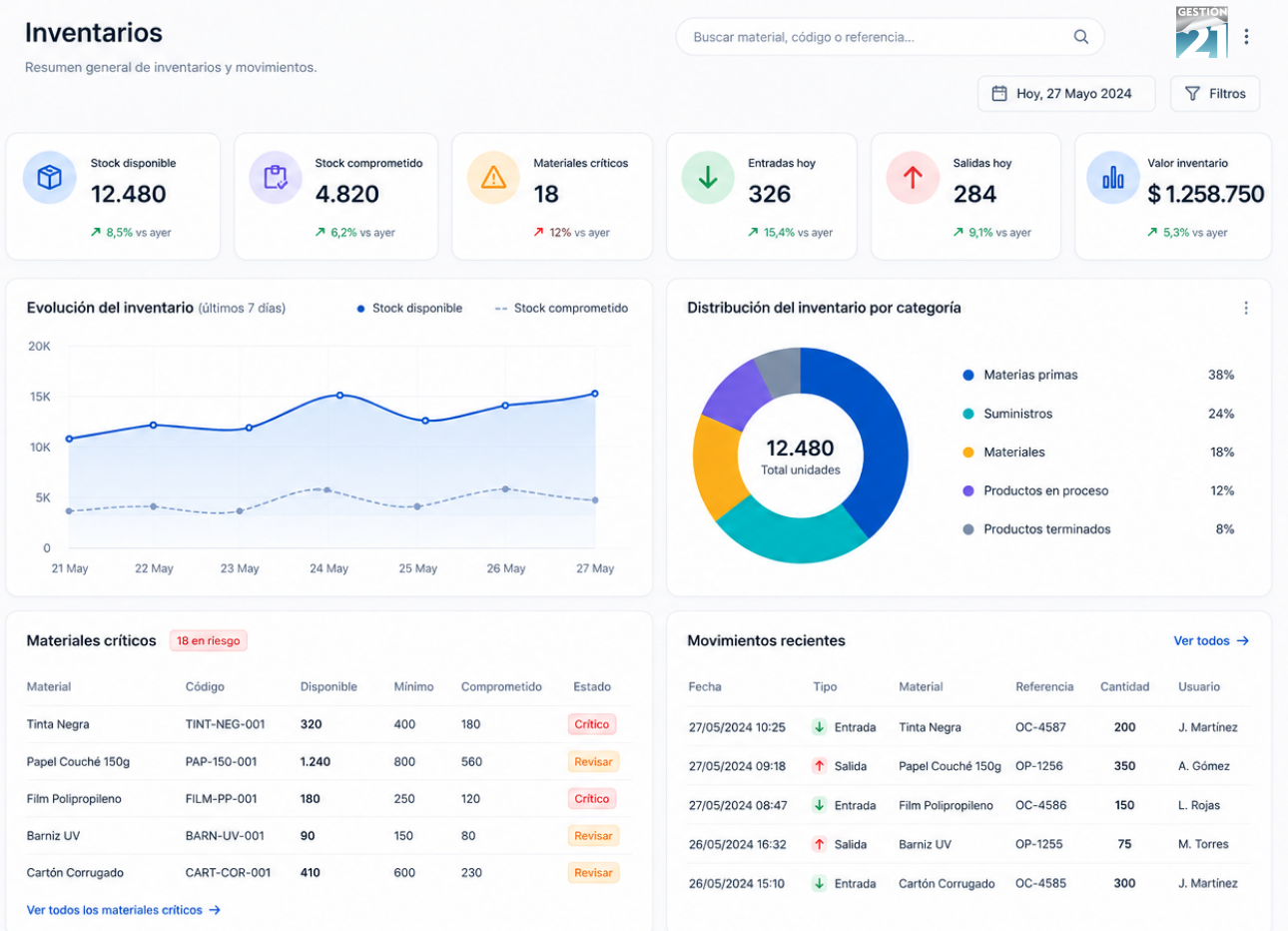Click the Entrada arrow icon for OC-4586
The image size is (1288, 931).
click(x=819, y=805)
